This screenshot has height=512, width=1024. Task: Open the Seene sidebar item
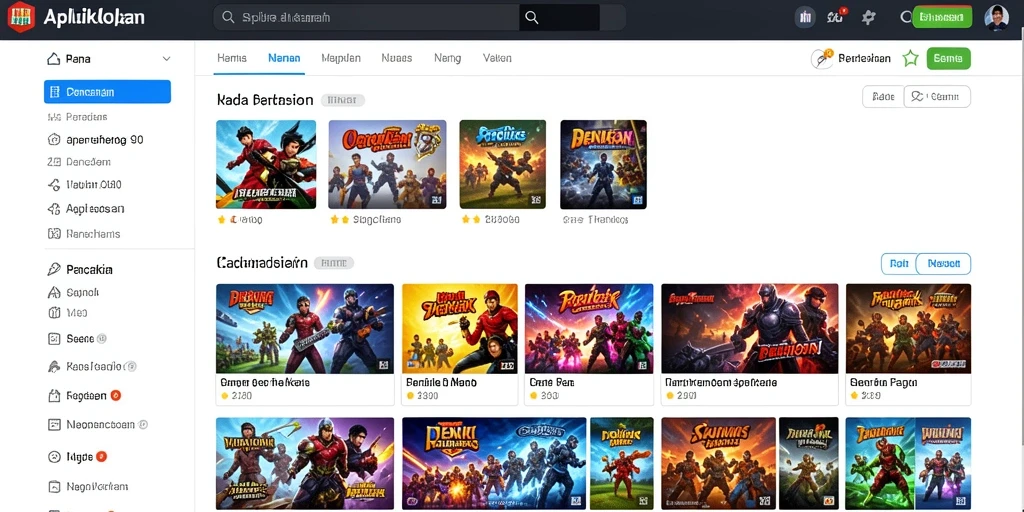[x=77, y=339]
